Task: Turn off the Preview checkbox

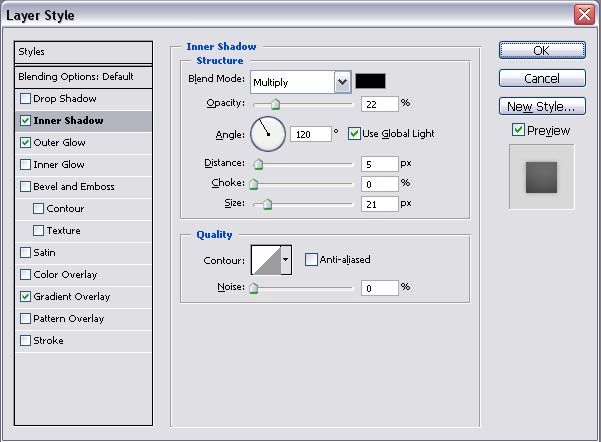Action: tap(517, 130)
